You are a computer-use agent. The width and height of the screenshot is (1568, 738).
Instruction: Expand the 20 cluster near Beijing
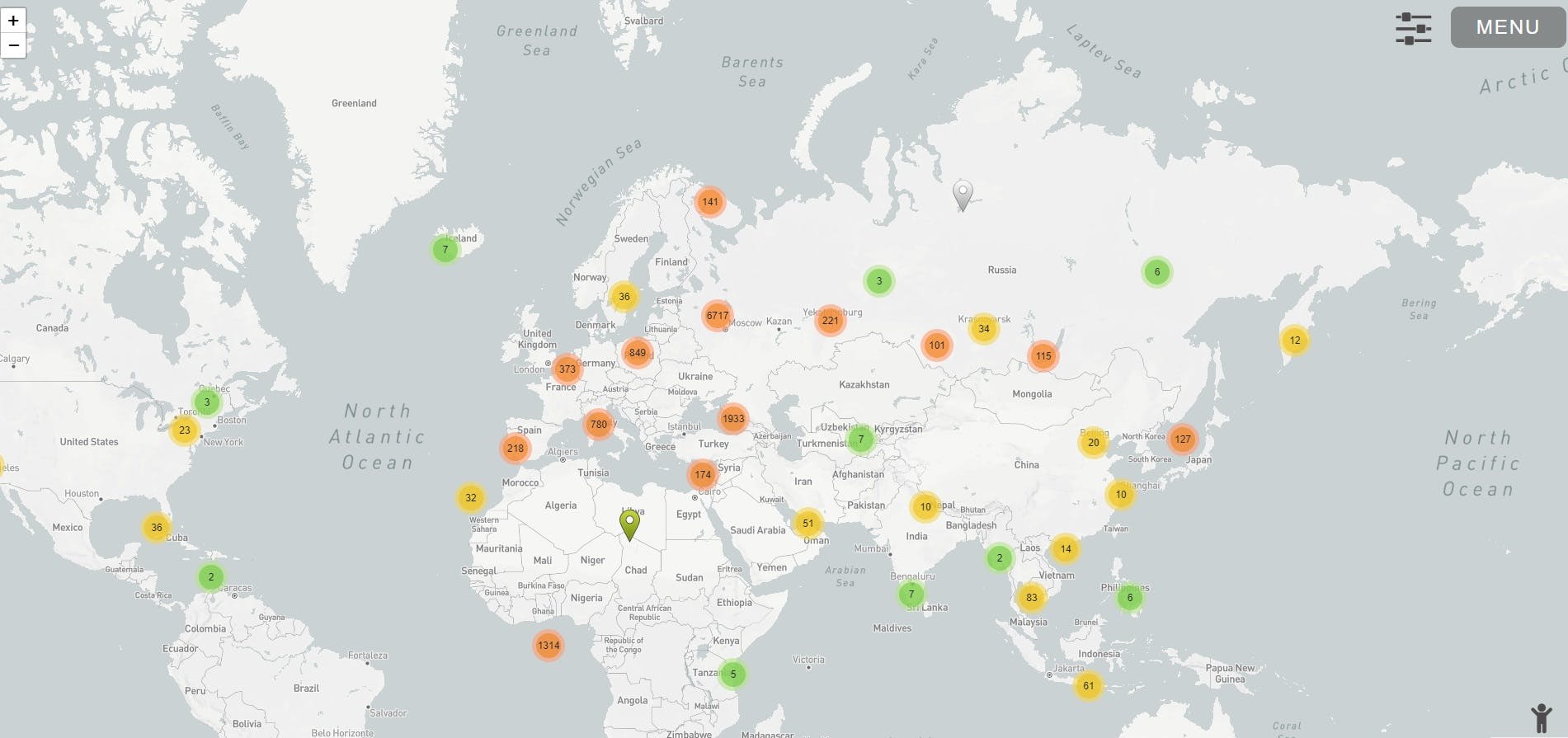click(1094, 443)
